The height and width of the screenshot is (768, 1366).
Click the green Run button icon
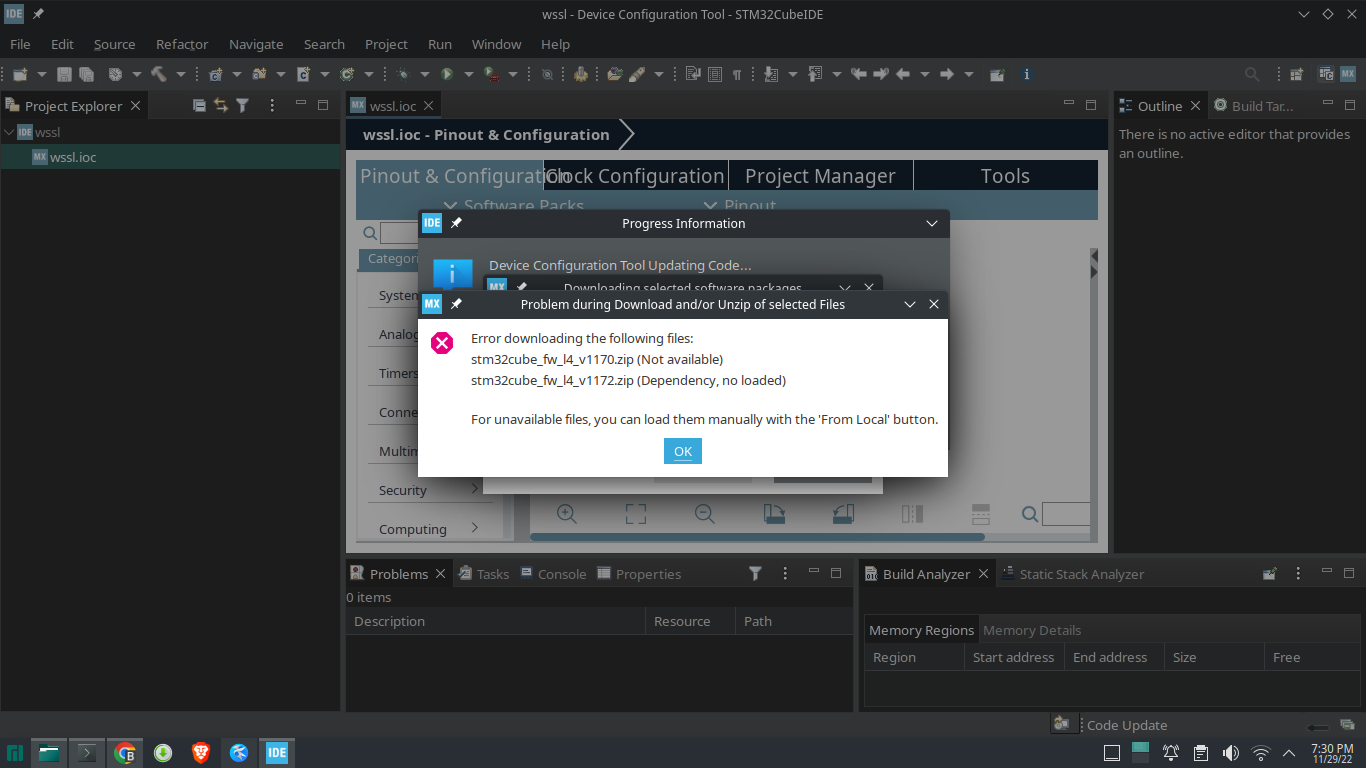tap(447, 74)
